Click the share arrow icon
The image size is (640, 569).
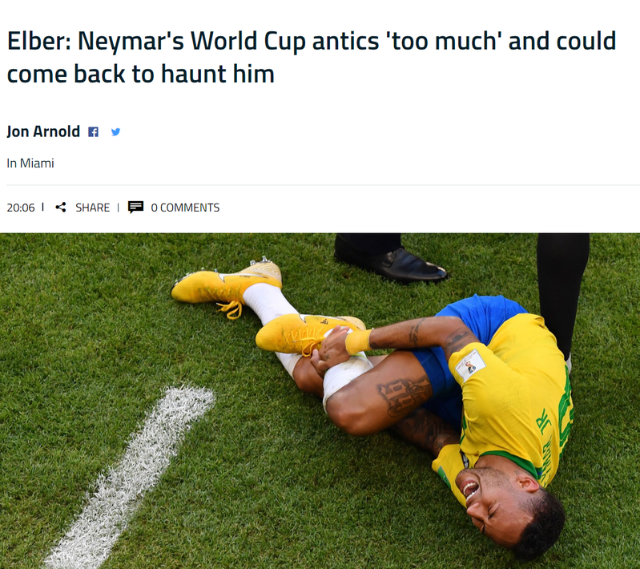coord(61,207)
